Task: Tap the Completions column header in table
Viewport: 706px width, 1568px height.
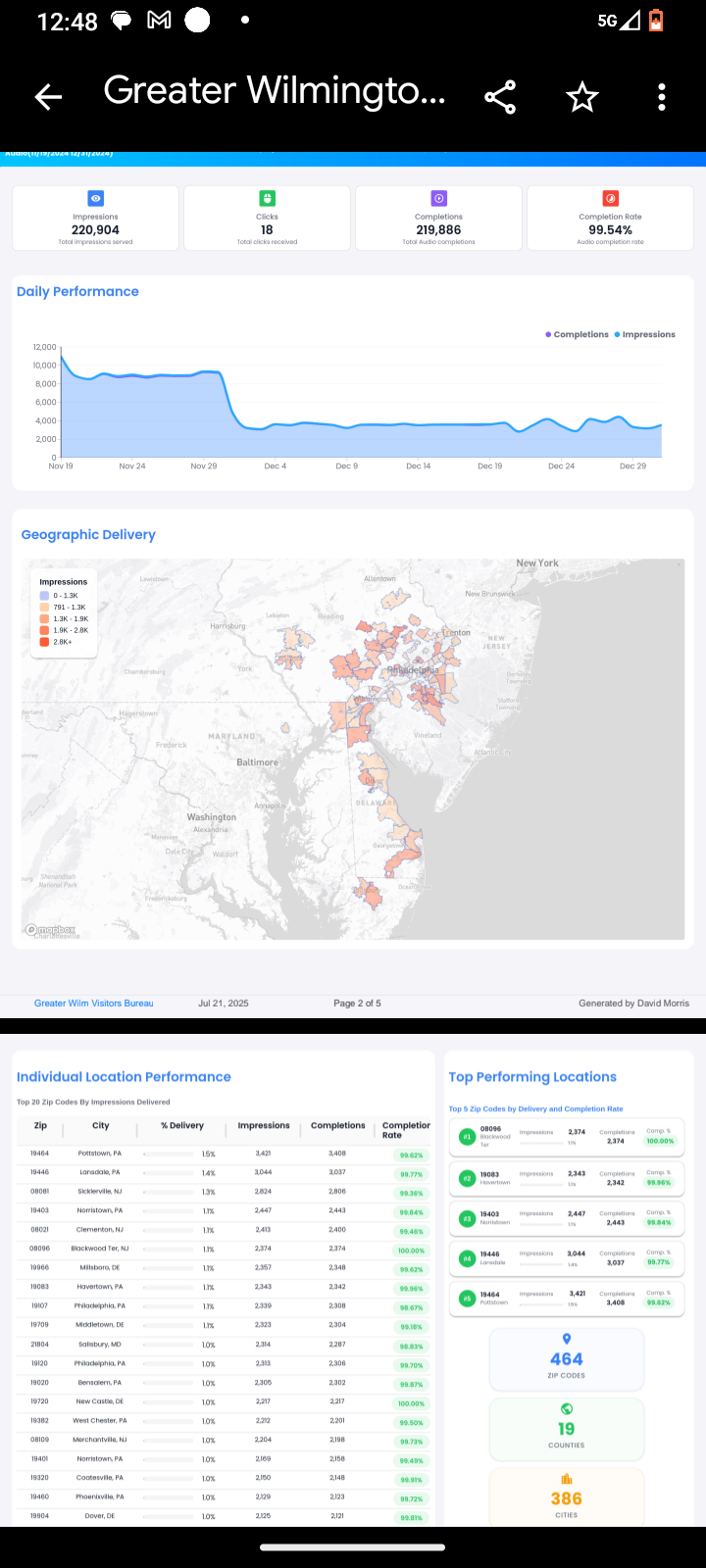Action: (338, 1126)
